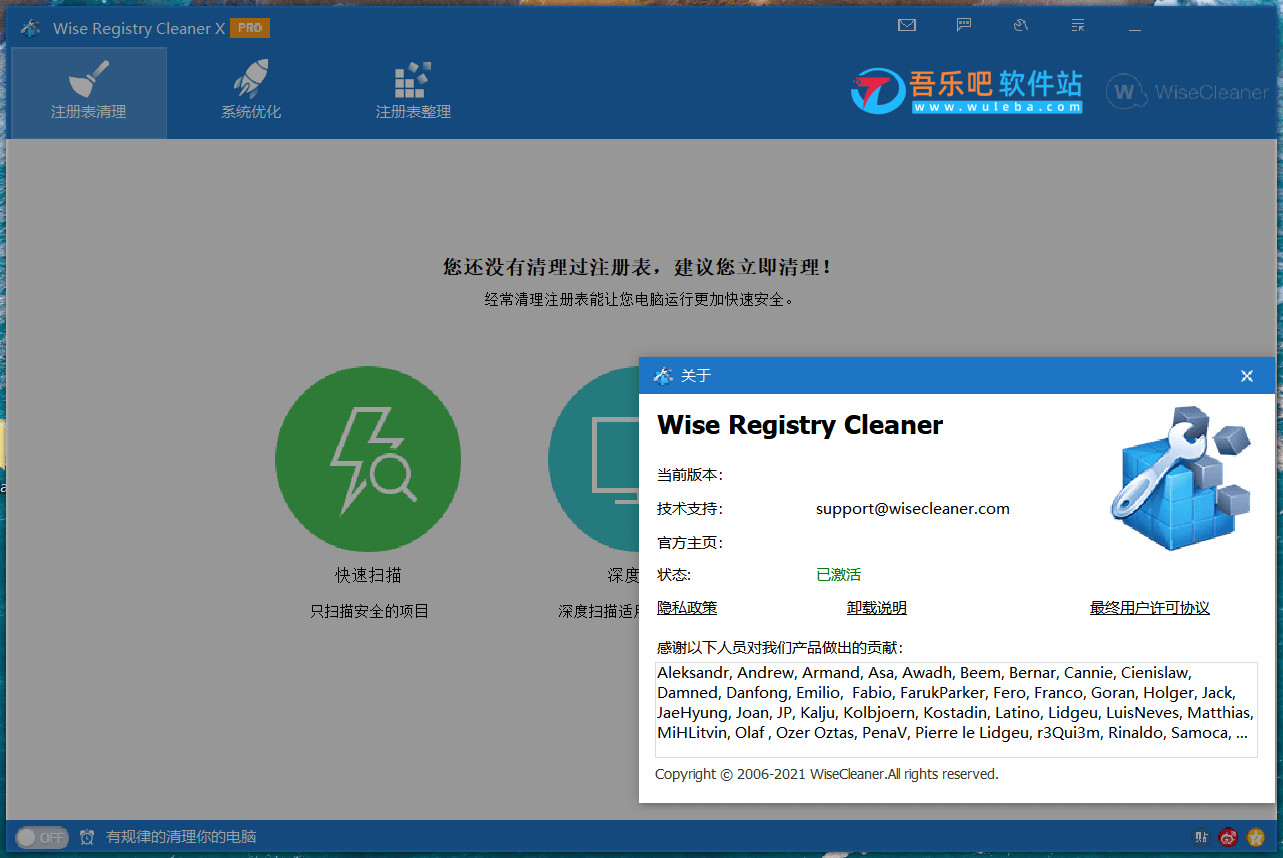This screenshot has width=1283, height=858.
Task: Open the feedback chat bubble icon
Action: point(964,25)
